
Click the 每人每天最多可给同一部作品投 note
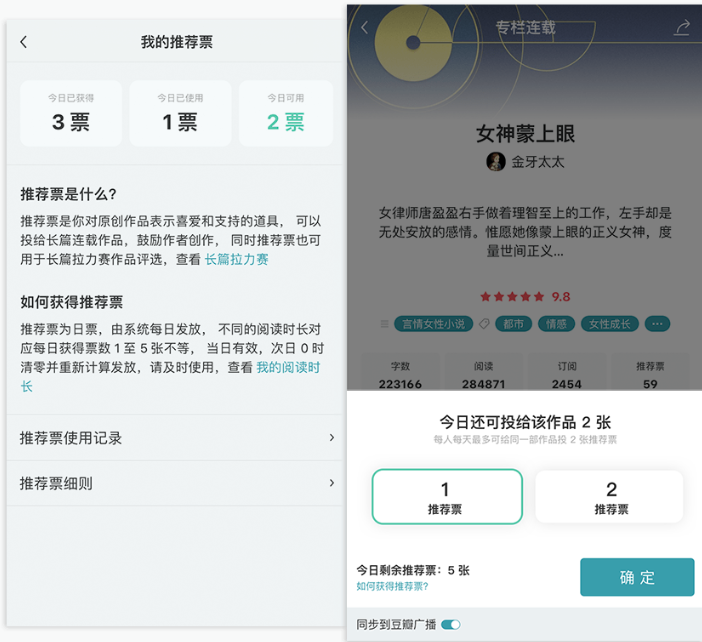click(x=525, y=440)
